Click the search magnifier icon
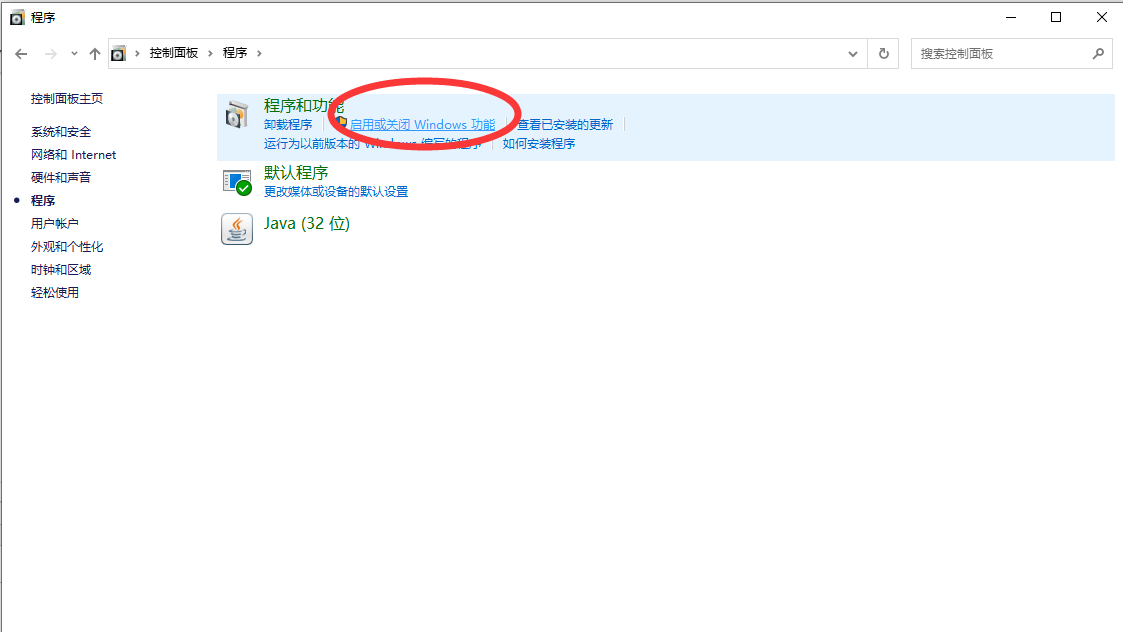1123x632 pixels. tap(1097, 54)
